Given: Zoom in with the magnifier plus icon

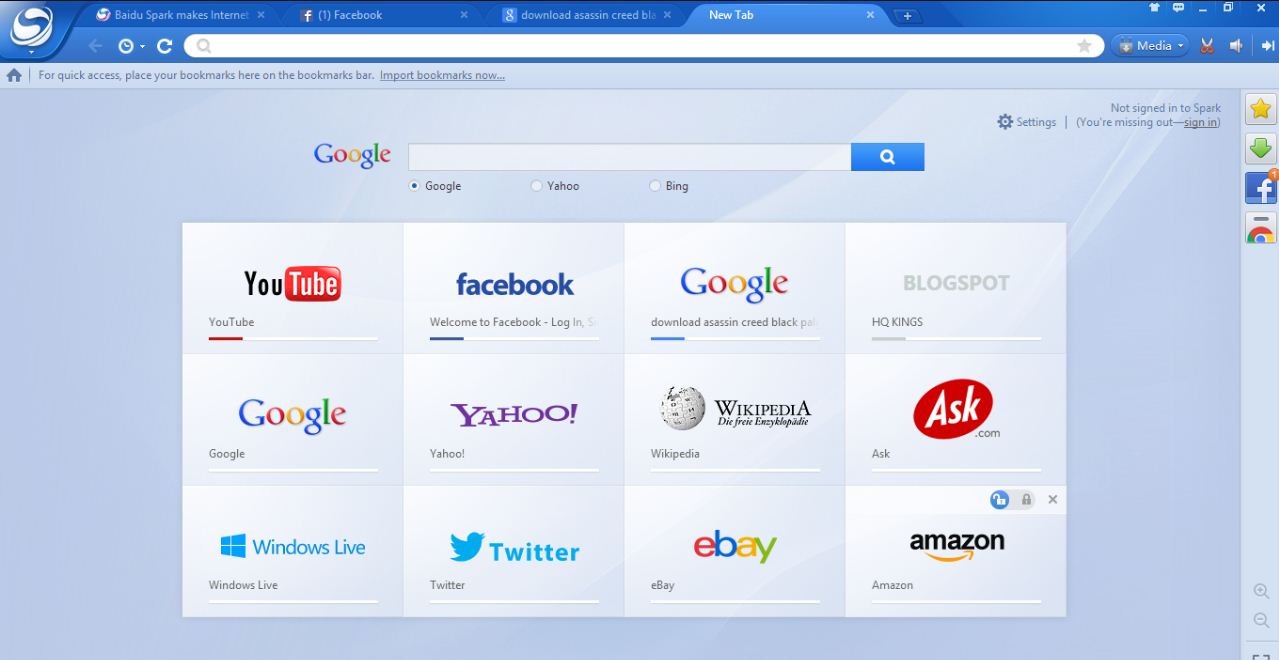Looking at the screenshot, I should click(x=1261, y=591).
